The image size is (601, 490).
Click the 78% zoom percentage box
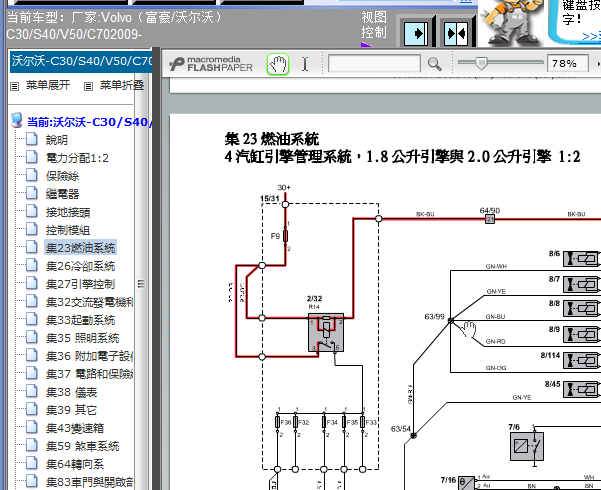tap(568, 63)
